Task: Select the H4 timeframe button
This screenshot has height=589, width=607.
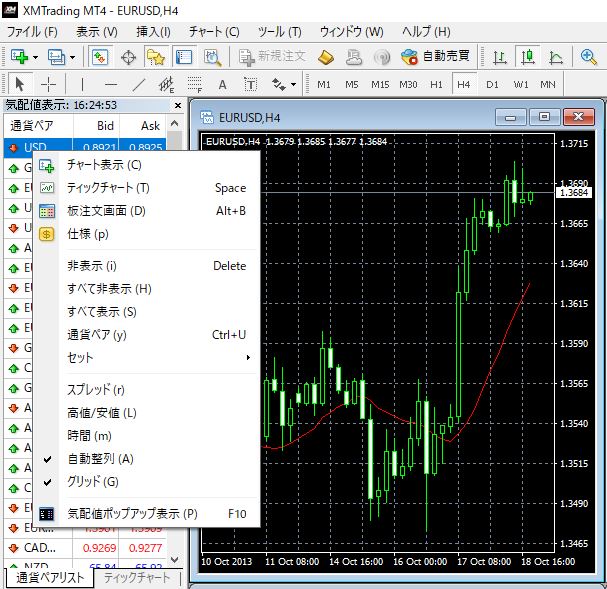Action: (464, 84)
